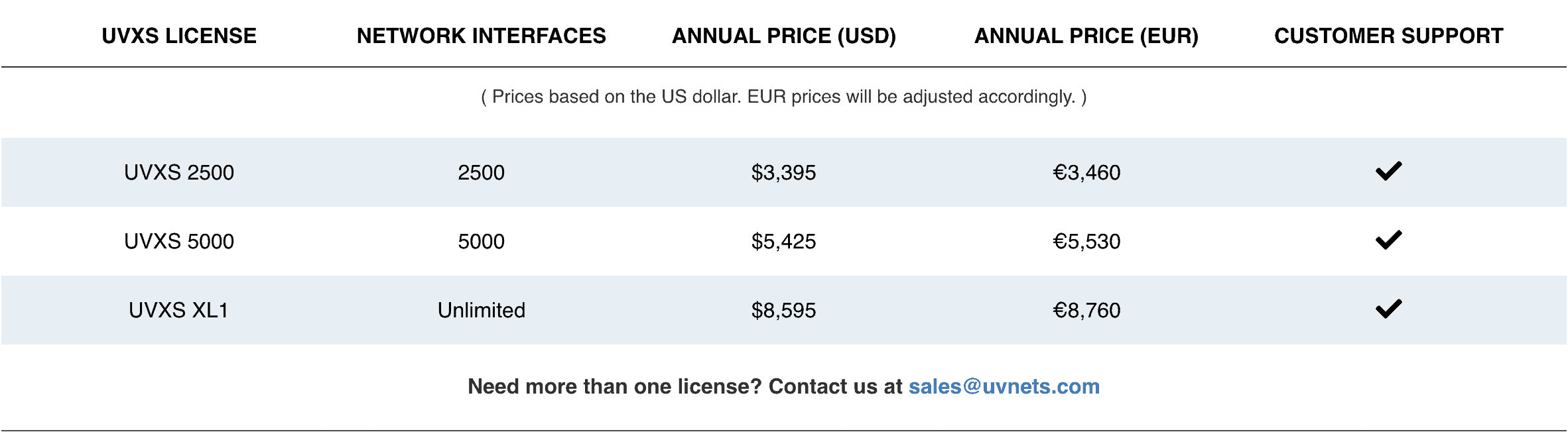Click the €5,530 EUR price cell
This screenshot has width=1568, height=432.
coord(1086,241)
